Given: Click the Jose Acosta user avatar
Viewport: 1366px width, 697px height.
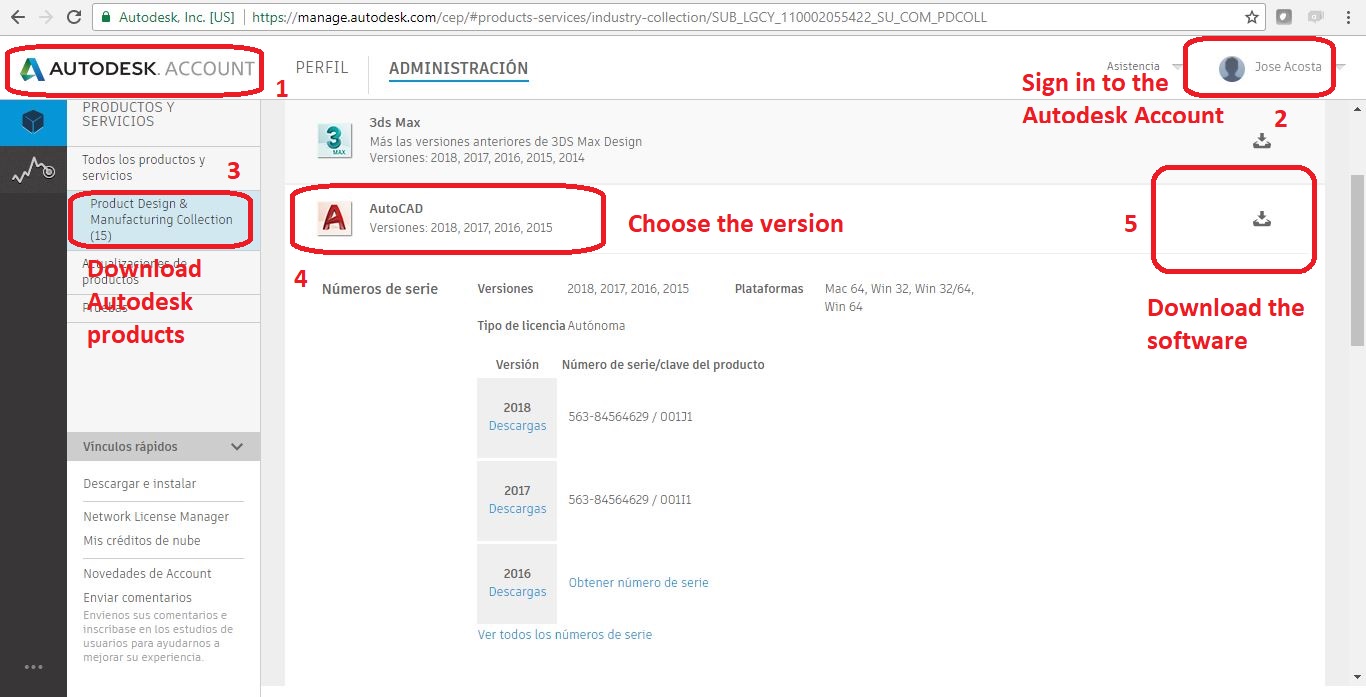Looking at the screenshot, I should (1232, 68).
